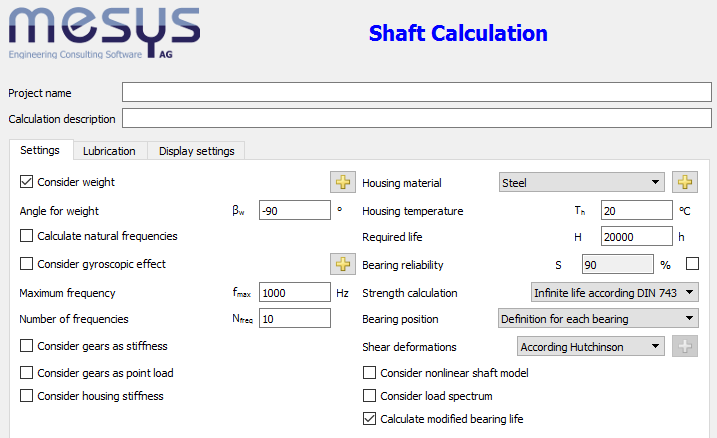Open the Housing material dropdown
This screenshot has width=717, height=438.
point(581,183)
